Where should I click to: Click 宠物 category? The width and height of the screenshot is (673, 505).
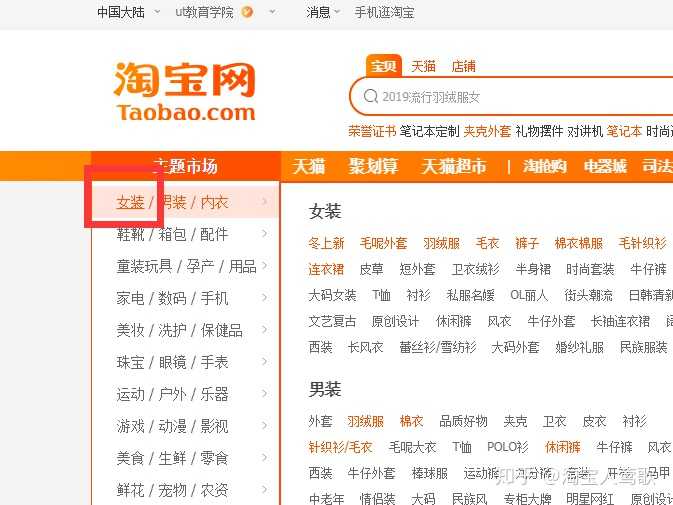pos(172,490)
